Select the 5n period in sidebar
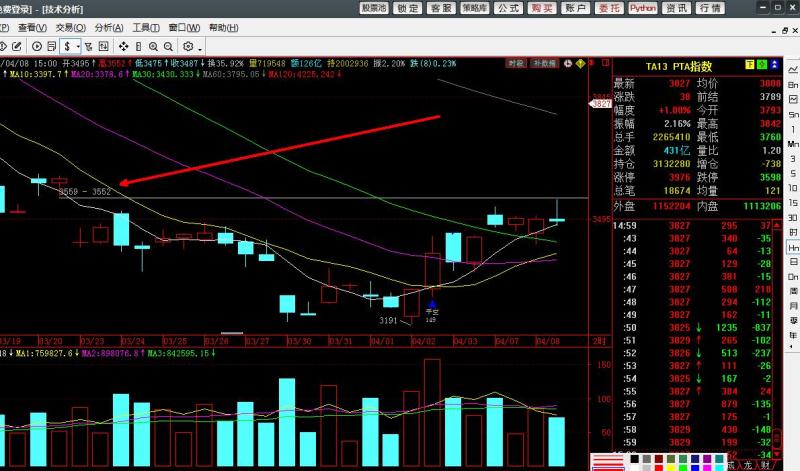This screenshot has width=800, height=471. tap(793, 115)
